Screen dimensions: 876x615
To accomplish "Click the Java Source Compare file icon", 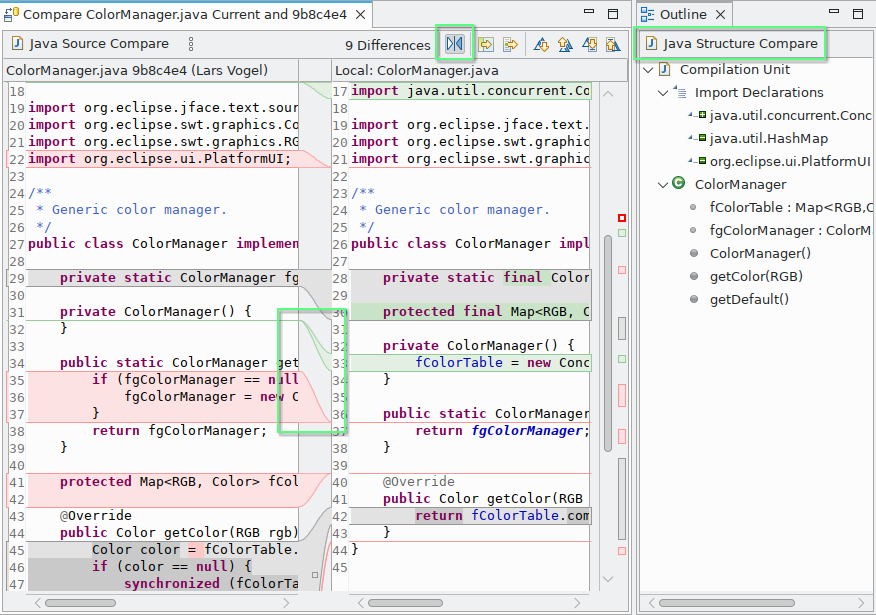I will (x=17, y=43).
